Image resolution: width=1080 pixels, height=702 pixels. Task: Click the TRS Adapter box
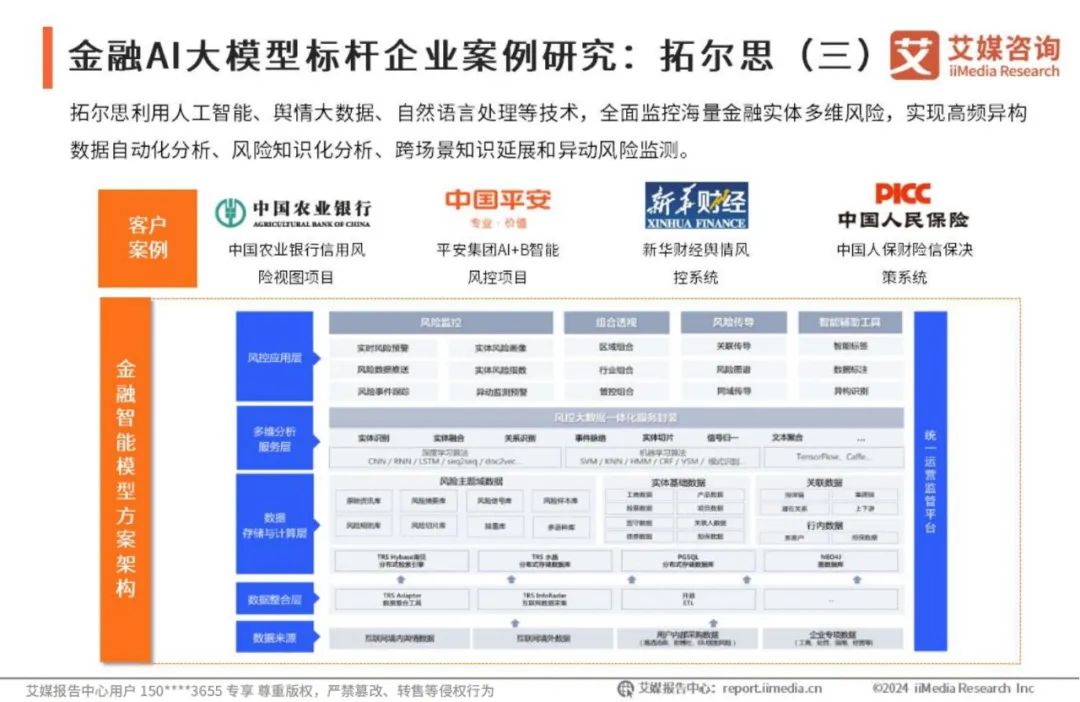[402, 599]
